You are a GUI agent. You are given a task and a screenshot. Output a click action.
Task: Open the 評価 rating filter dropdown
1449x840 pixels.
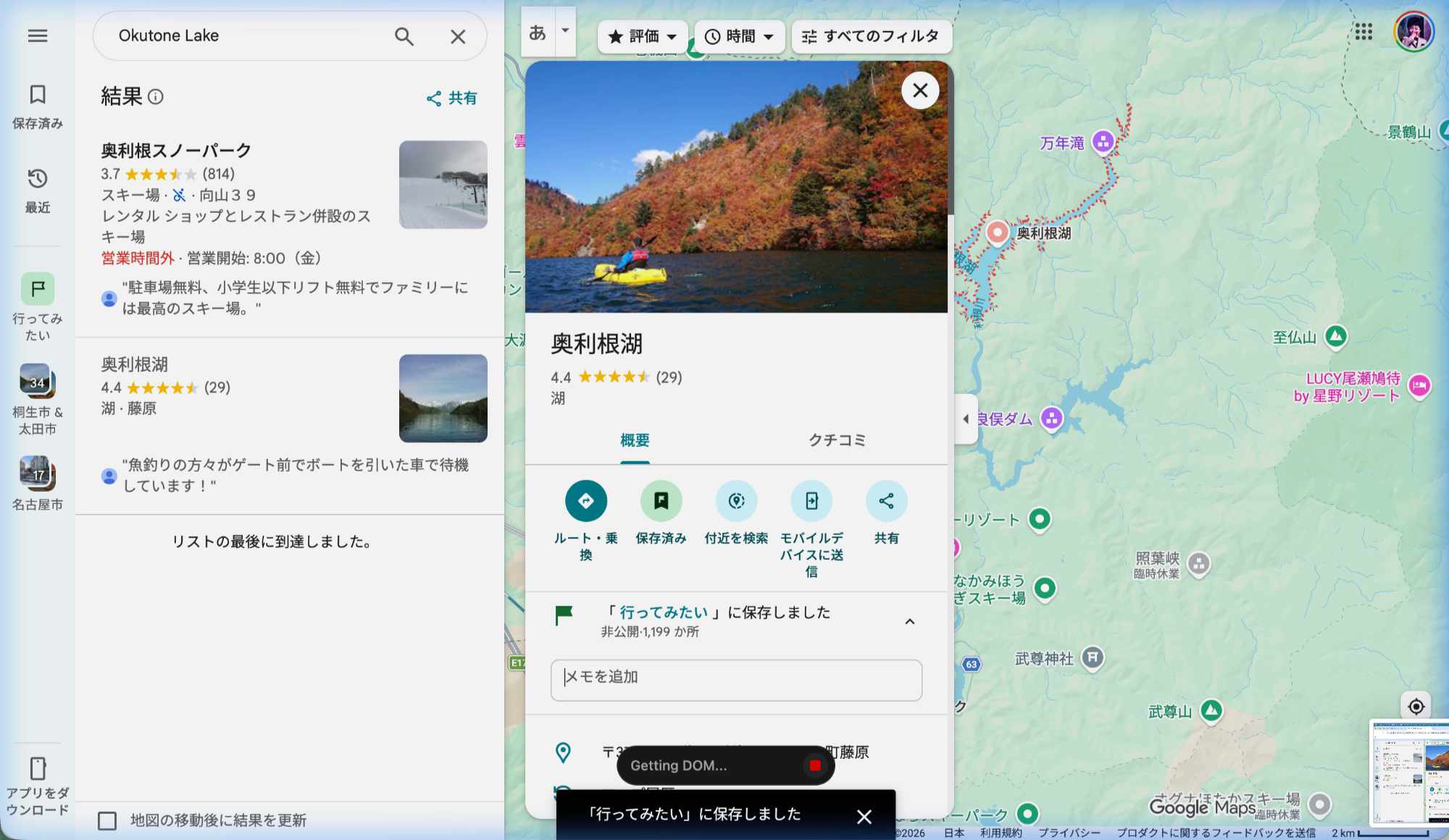[x=643, y=36]
